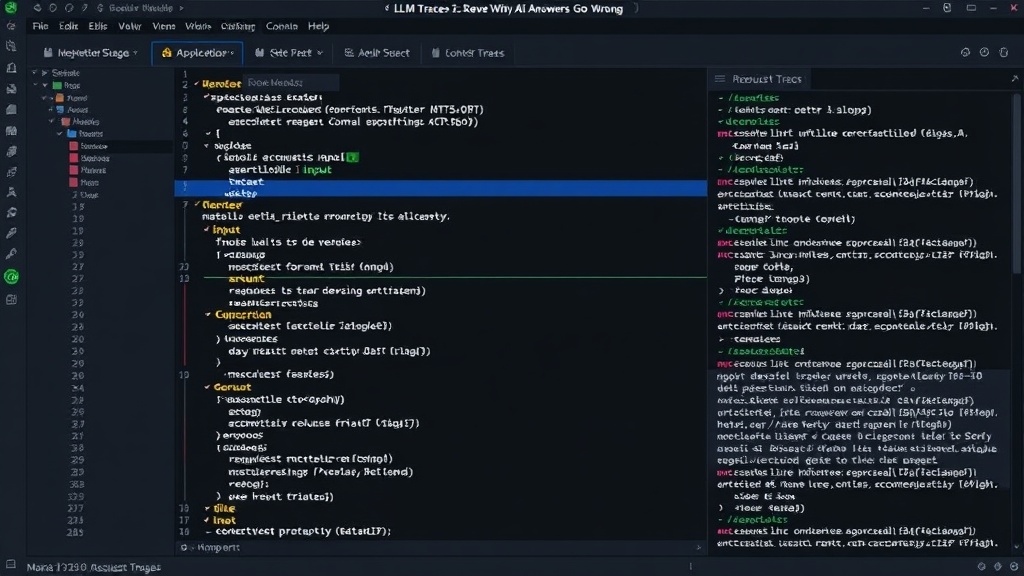Open the person icon in the left sidebar

click(11, 192)
